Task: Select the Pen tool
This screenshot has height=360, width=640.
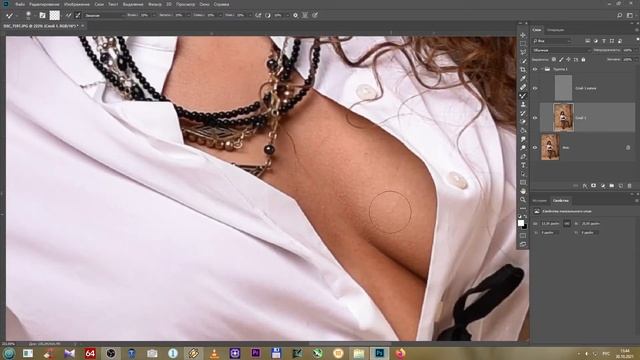Action: click(523, 156)
